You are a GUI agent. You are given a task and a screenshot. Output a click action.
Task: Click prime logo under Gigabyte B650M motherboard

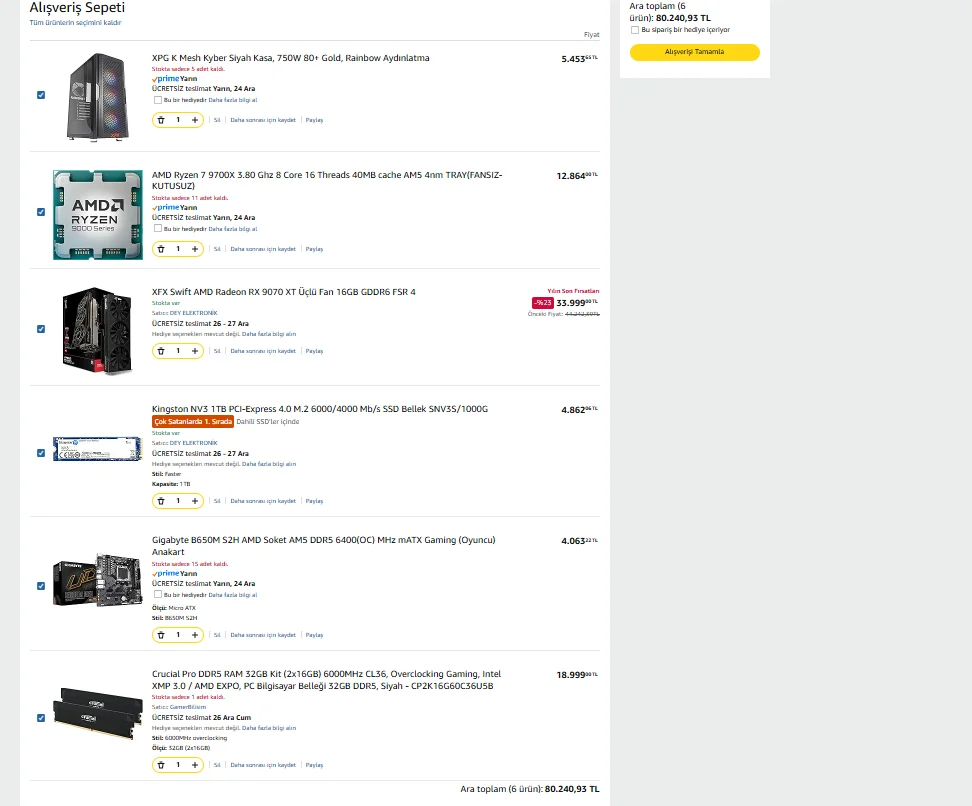[166, 574]
